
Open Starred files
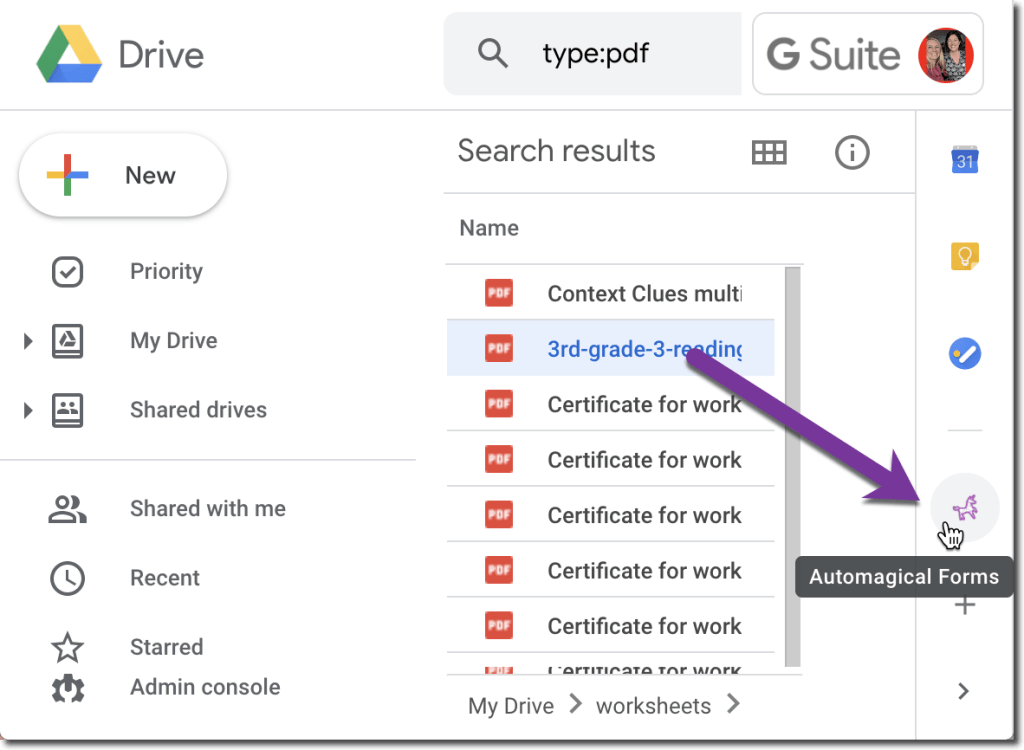pyautogui.click(x=167, y=647)
